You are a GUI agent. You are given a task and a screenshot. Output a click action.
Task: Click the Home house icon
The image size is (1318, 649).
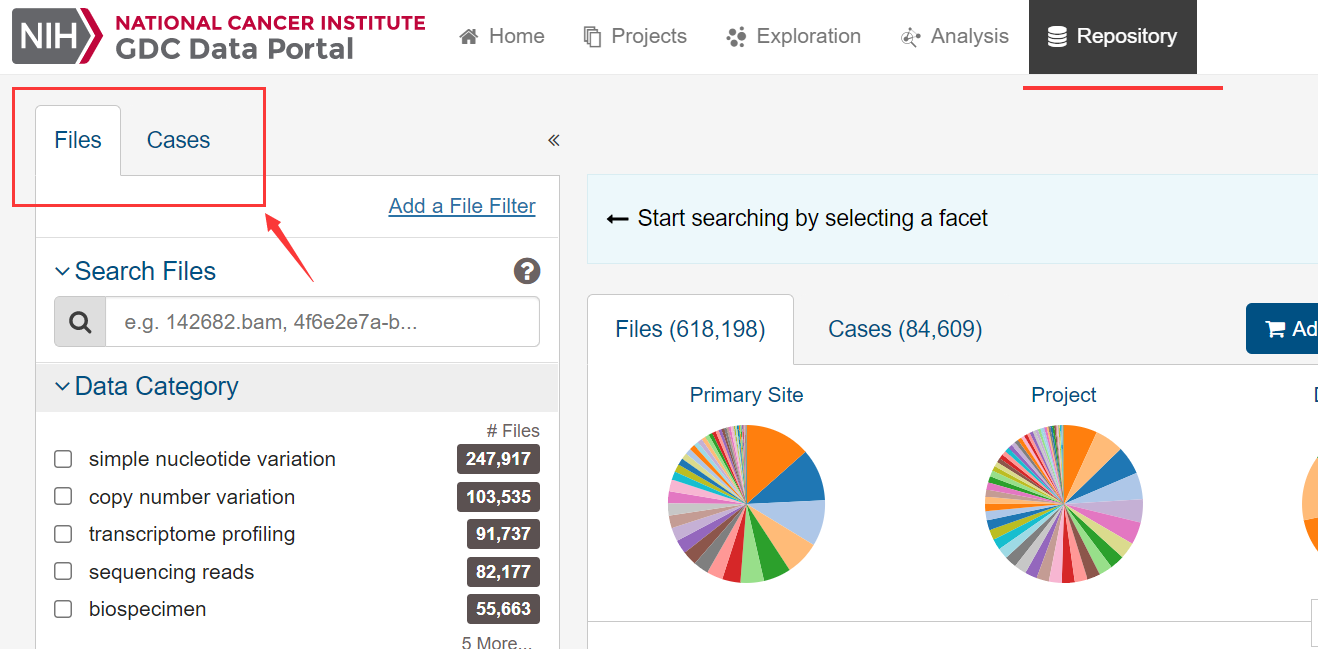coord(468,37)
